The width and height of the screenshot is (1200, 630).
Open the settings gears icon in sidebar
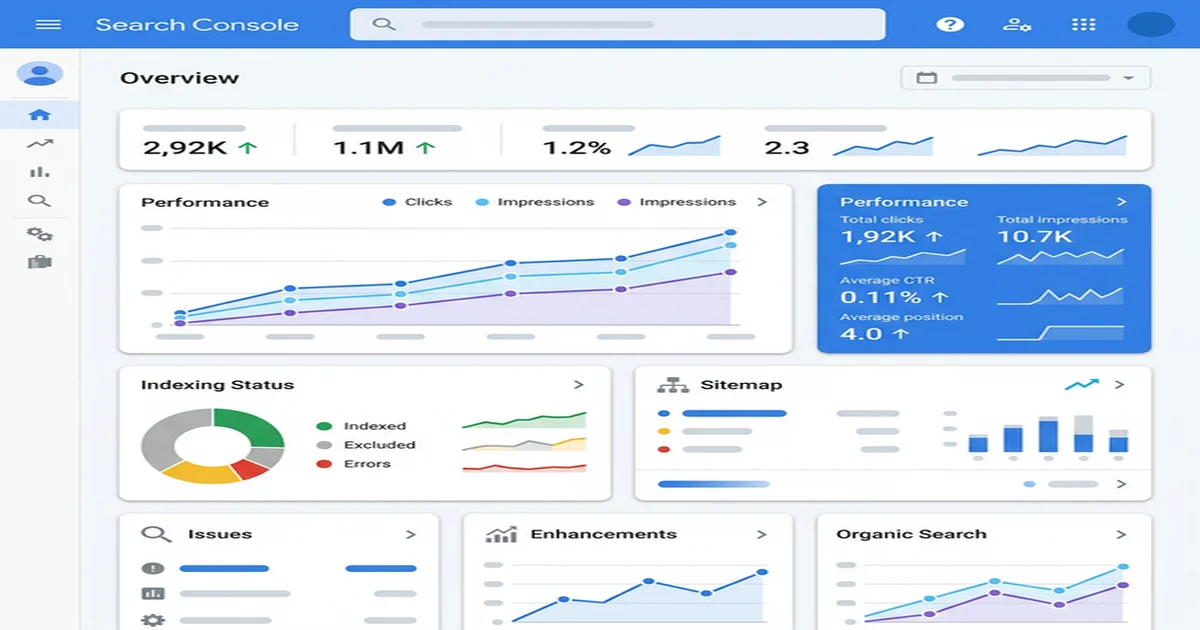(x=40, y=234)
